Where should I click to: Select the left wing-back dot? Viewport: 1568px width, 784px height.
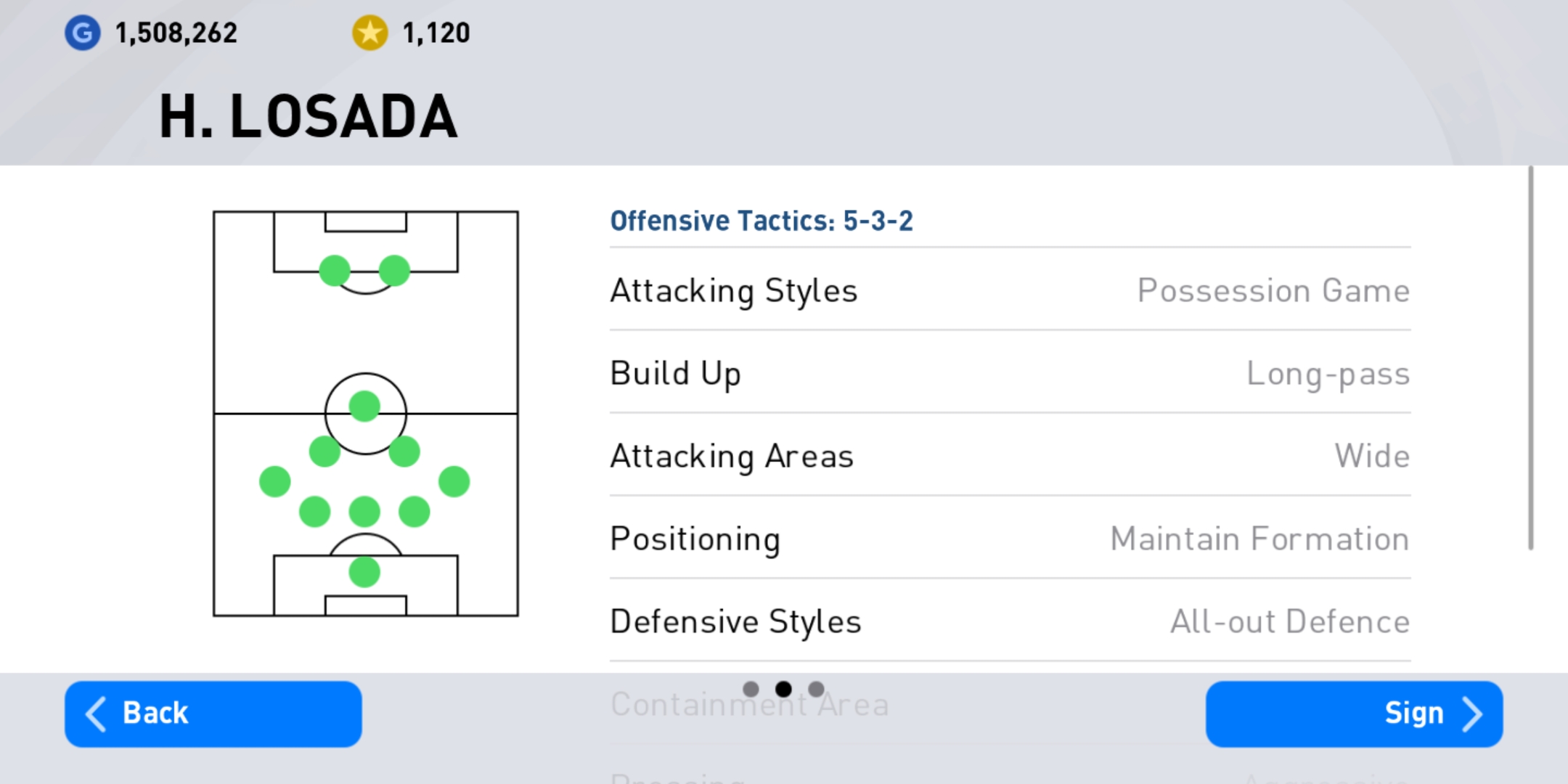tap(274, 481)
